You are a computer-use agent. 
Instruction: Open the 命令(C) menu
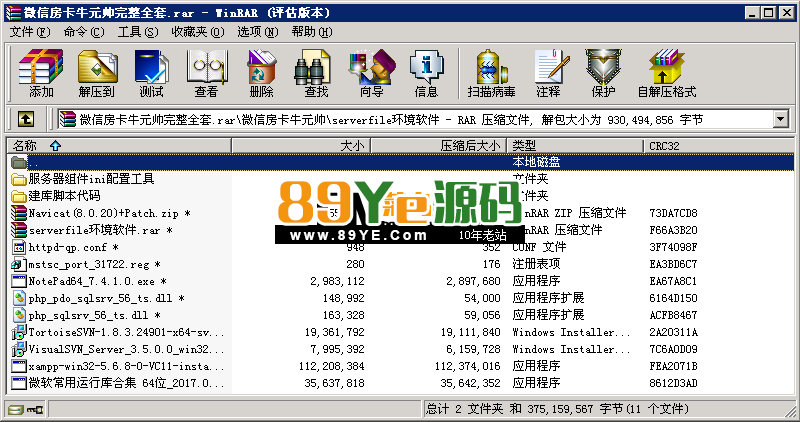(x=84, y=32)
